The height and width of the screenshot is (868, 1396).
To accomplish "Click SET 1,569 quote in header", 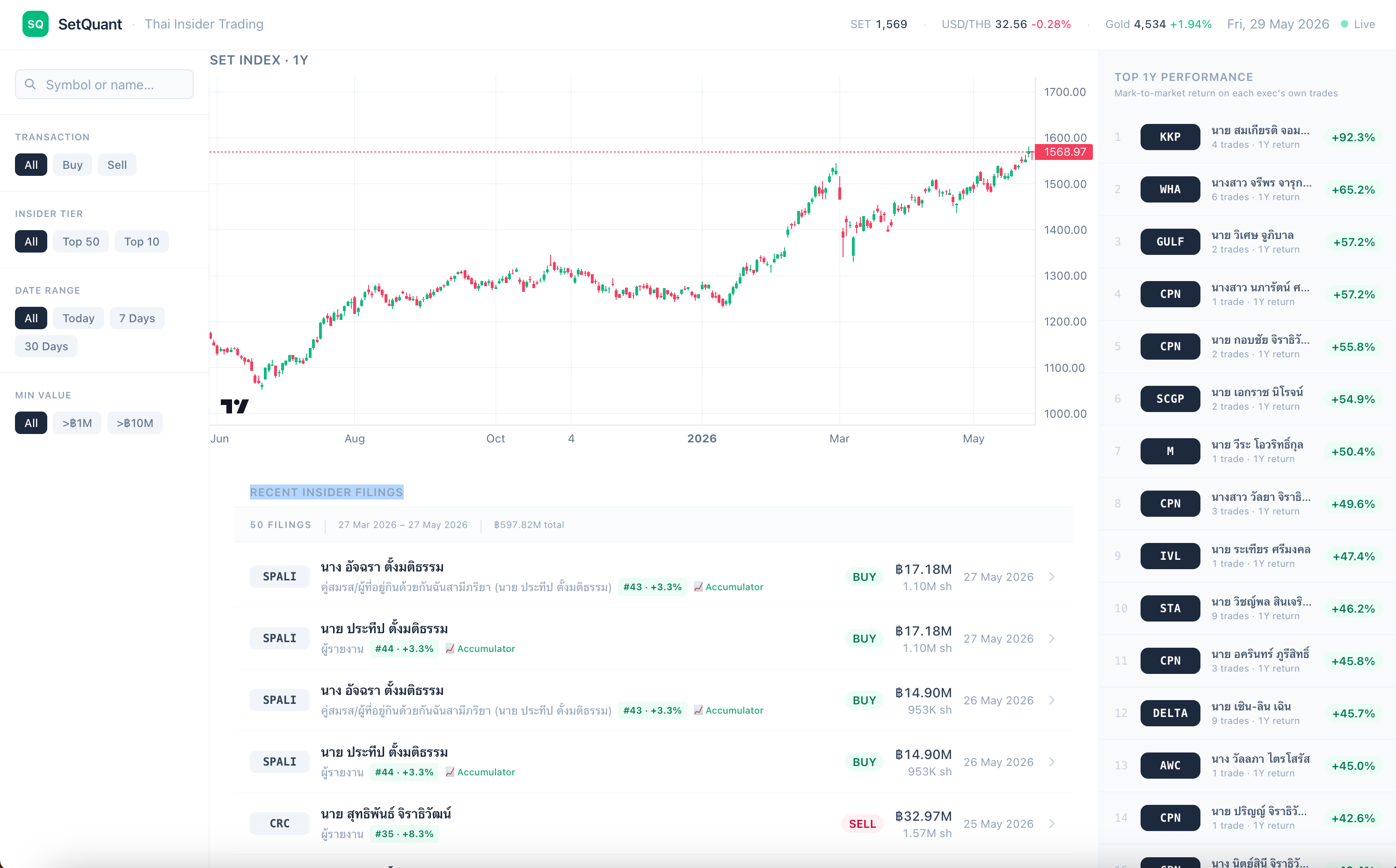I will point(879,24).
